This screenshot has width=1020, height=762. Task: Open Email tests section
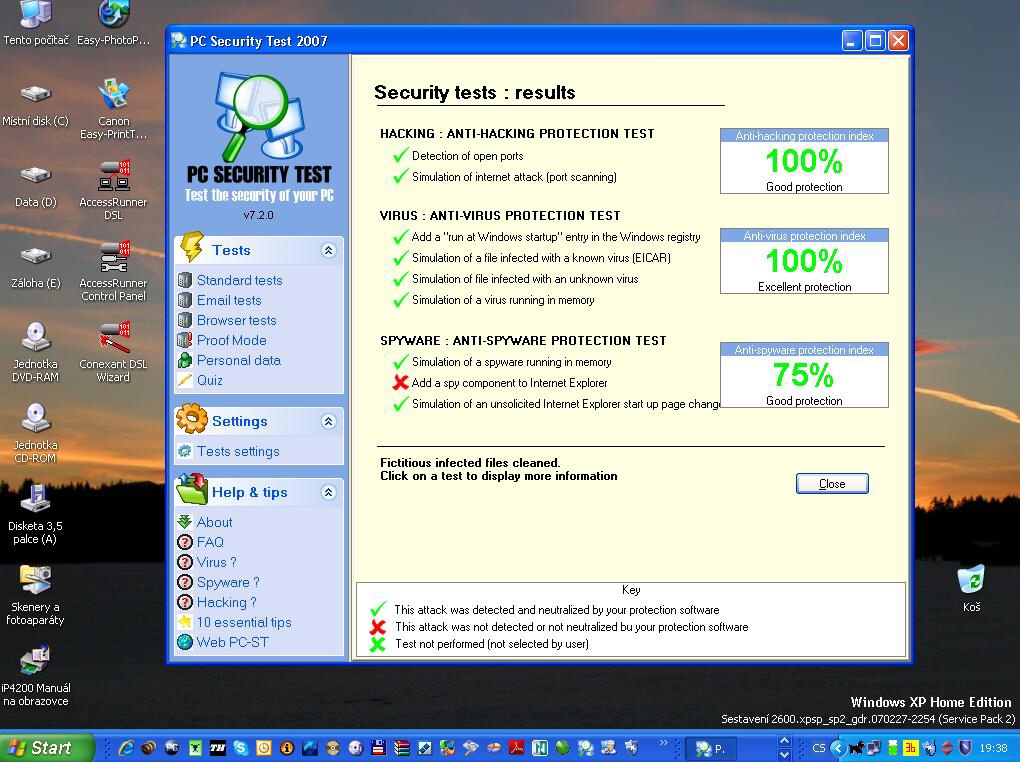click(229, 300)
